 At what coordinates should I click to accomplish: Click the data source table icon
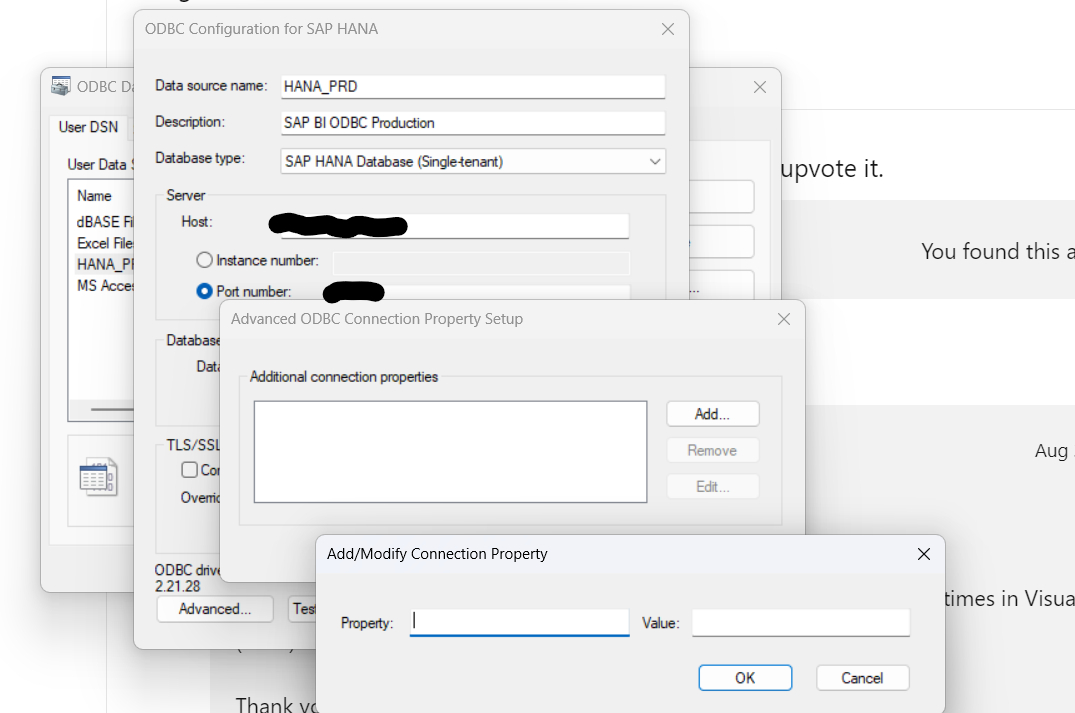click(x=98, y=477)
